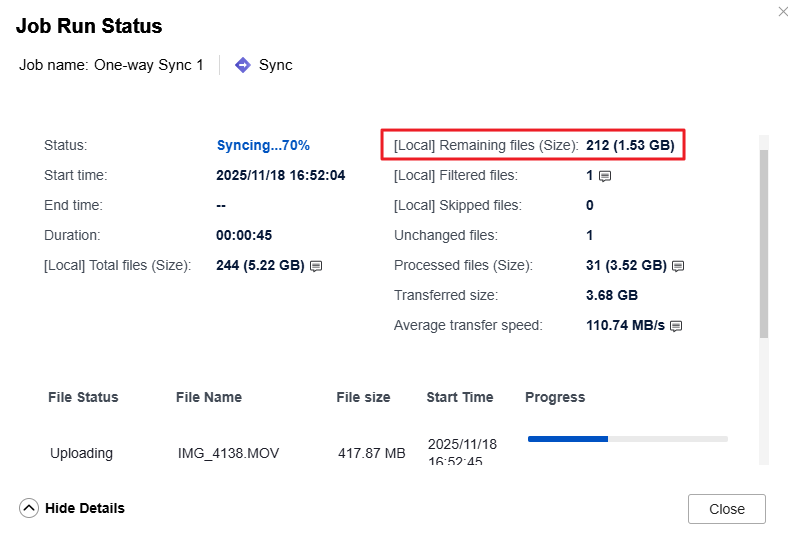This screenshot has width=788, height=536.
Task: Click the Progress column header
Action: 555,397
